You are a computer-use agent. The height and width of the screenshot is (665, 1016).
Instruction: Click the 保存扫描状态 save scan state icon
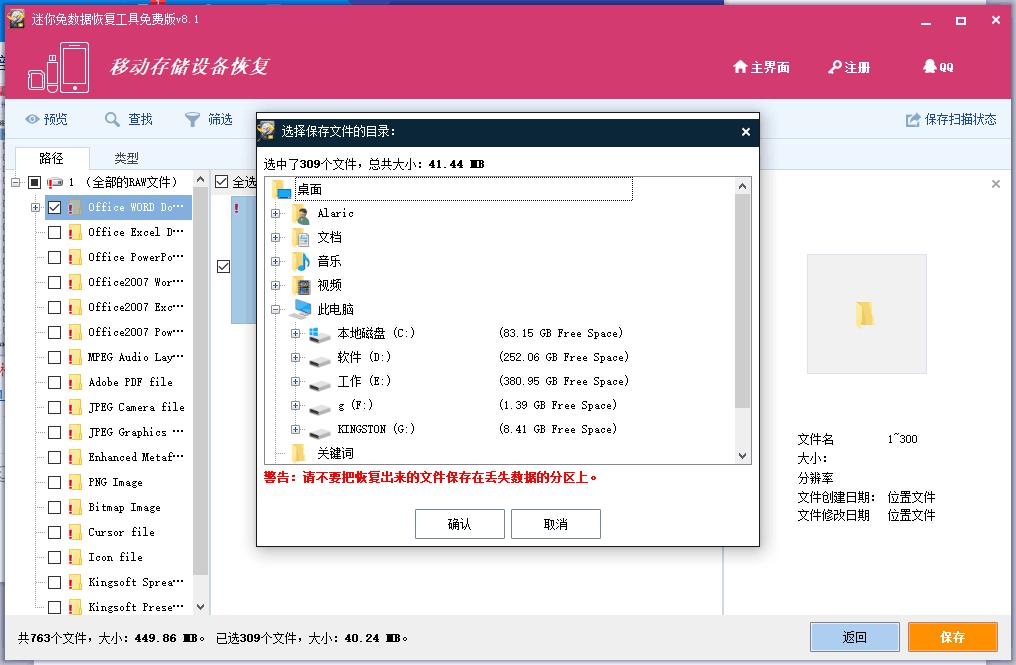pos(911,119)
